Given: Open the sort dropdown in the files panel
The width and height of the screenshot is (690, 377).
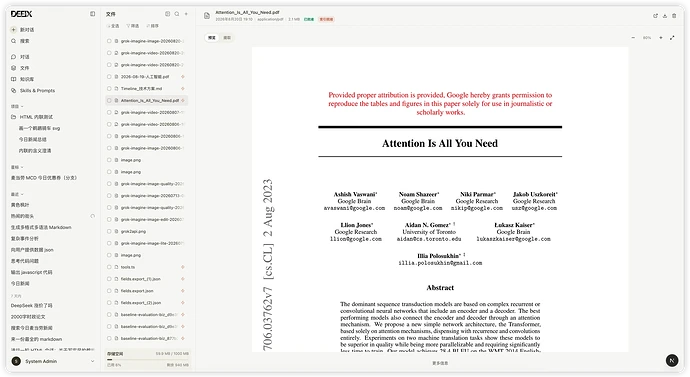Looking at the screenshot, I should point(153,26).
